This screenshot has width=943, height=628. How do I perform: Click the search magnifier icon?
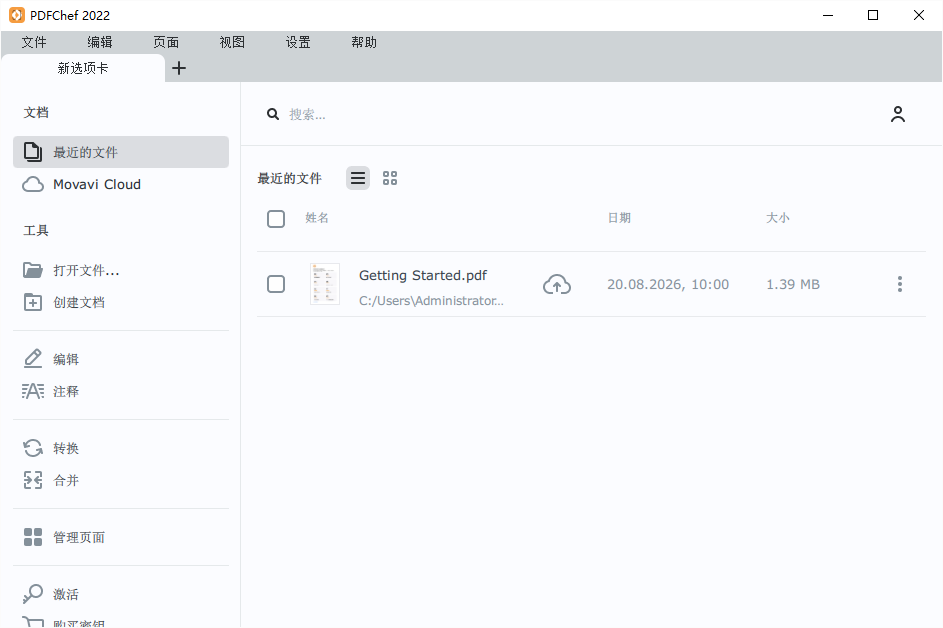point(273,114)
